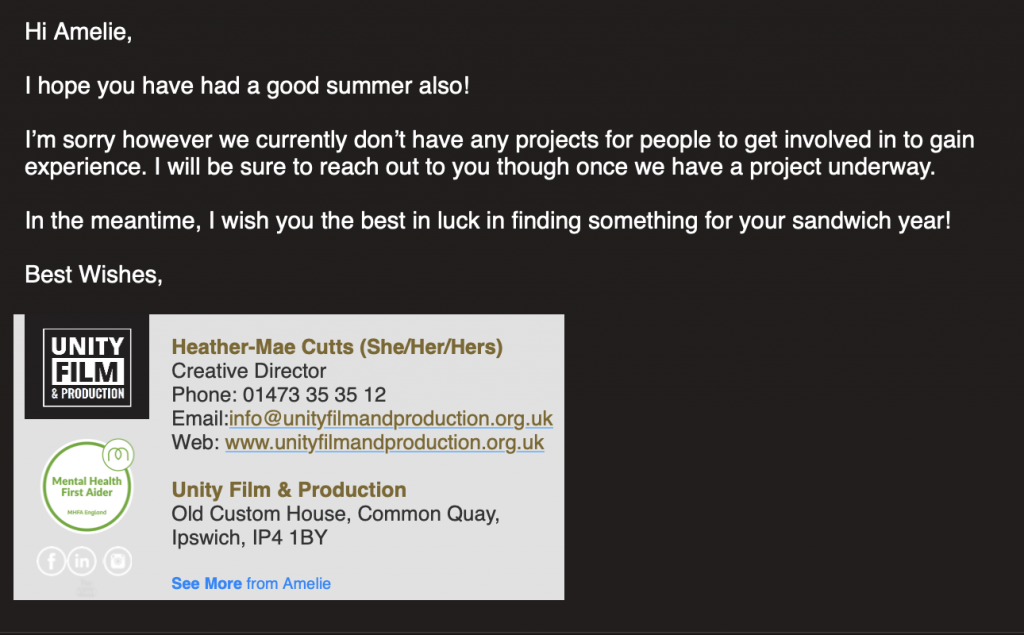Open the LinkedIn icon in the signature

pos(82,561)
